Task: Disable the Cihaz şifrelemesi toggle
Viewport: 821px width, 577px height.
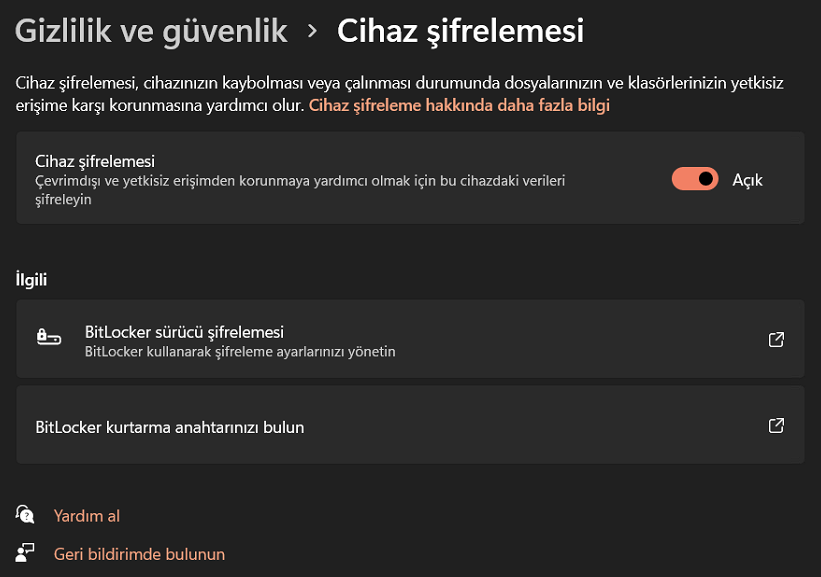Action: 694,179
